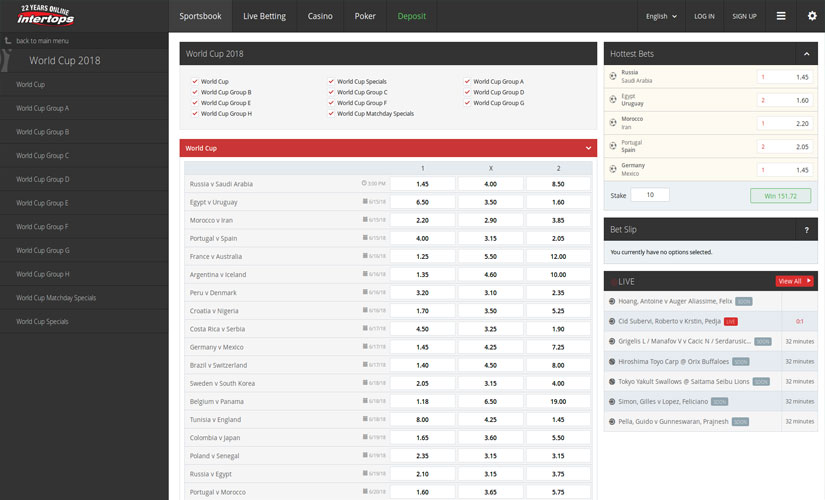Open World Cup Specials in sidebar
The height and width of the screenshot is (500, 825).
[x=84, y=322]
